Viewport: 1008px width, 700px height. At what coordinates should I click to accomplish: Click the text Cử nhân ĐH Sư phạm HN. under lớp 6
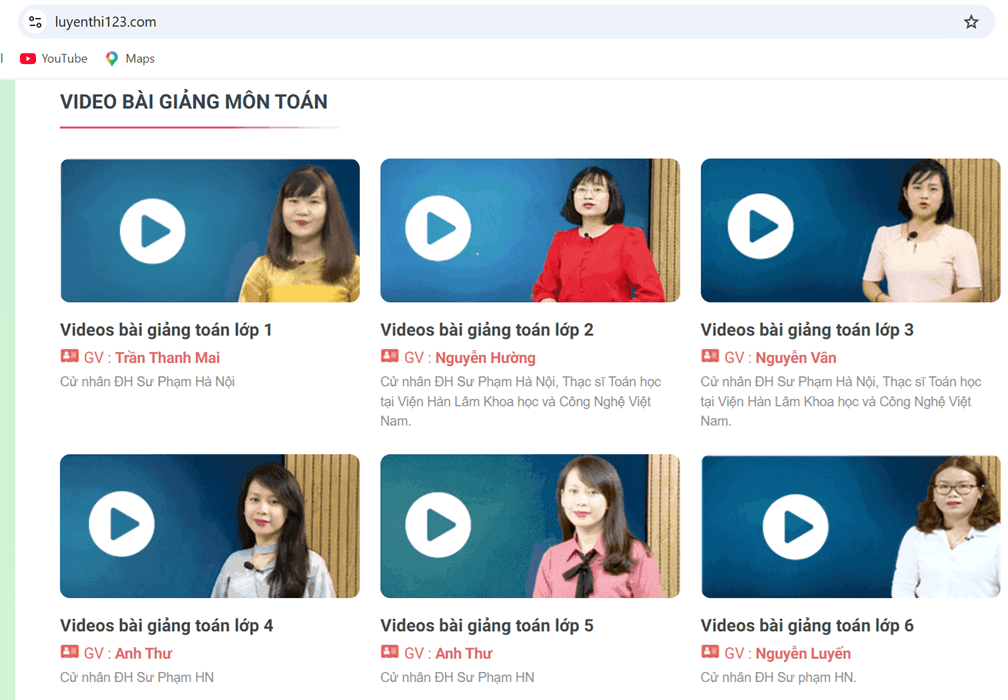coord(778,678)
